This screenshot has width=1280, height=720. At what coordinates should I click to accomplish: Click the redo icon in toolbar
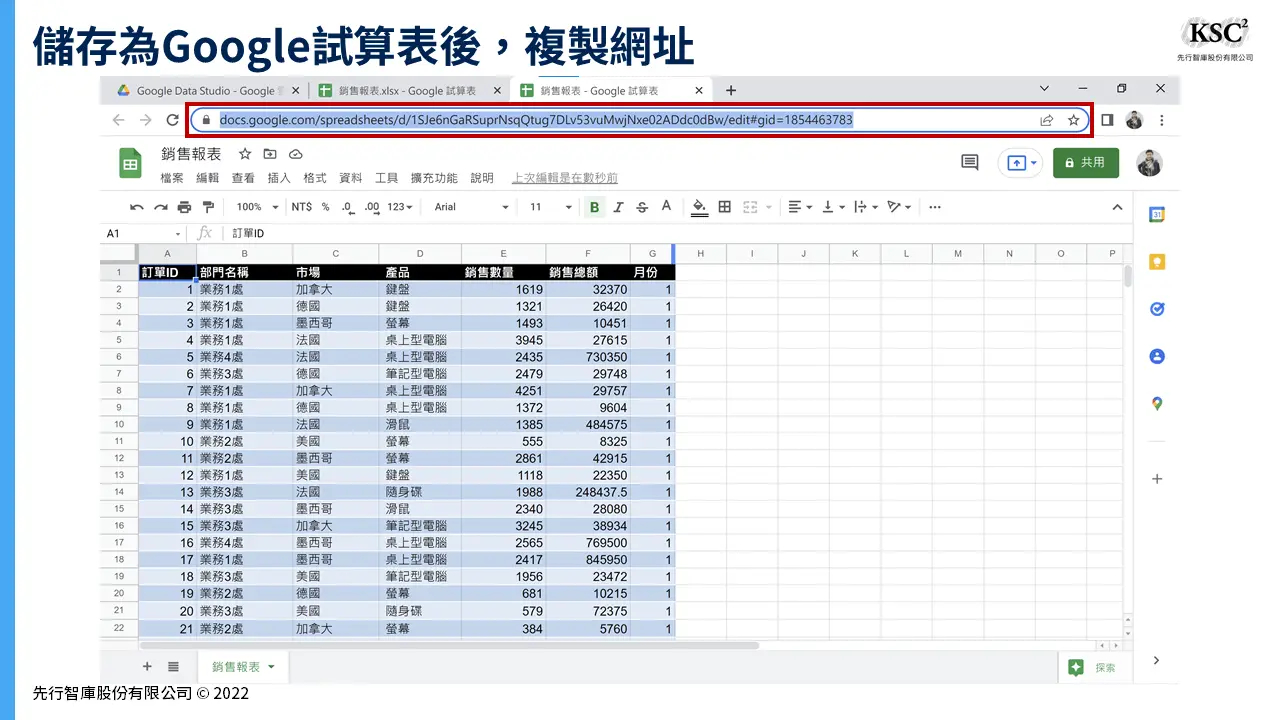(x=160, y=207)
